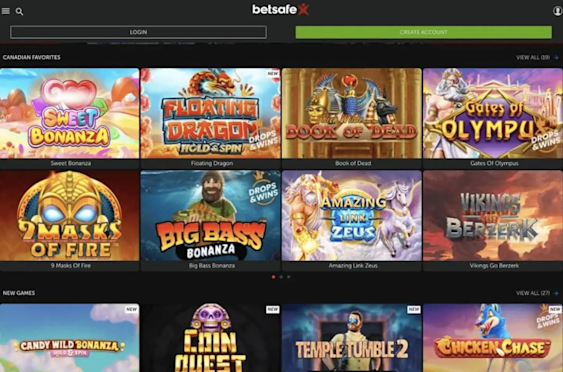Open the Floating Dragon game thumbnail
The height and width of the screenshot is (372, 563).
click(210, 113)
